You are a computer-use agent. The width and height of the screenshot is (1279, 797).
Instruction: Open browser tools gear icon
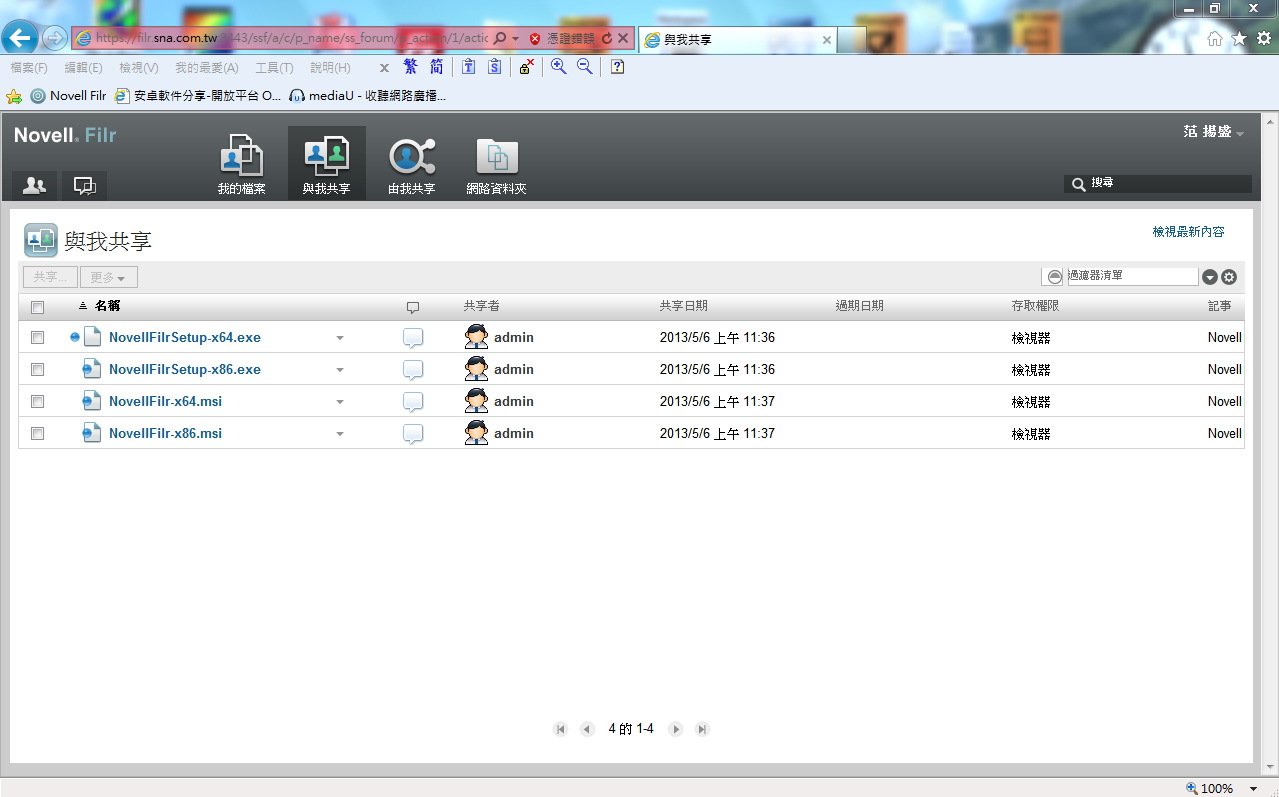(x=1264, y=38)
